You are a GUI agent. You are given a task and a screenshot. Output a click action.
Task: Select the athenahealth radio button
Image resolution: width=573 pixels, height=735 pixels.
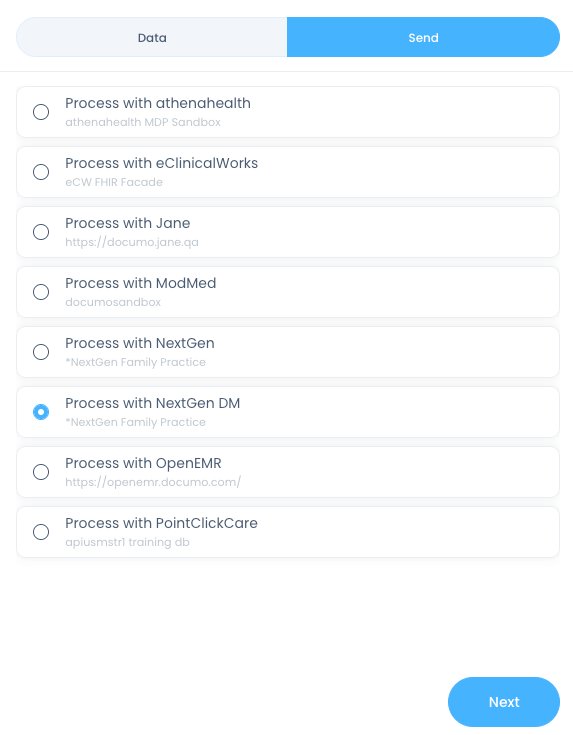pyautogui.click(x=41, y=112)
